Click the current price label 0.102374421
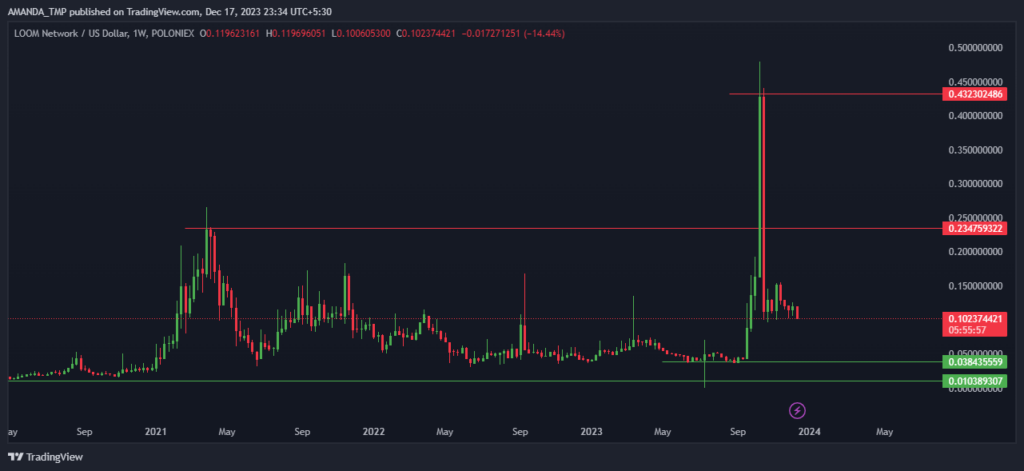 pos(974,319)
